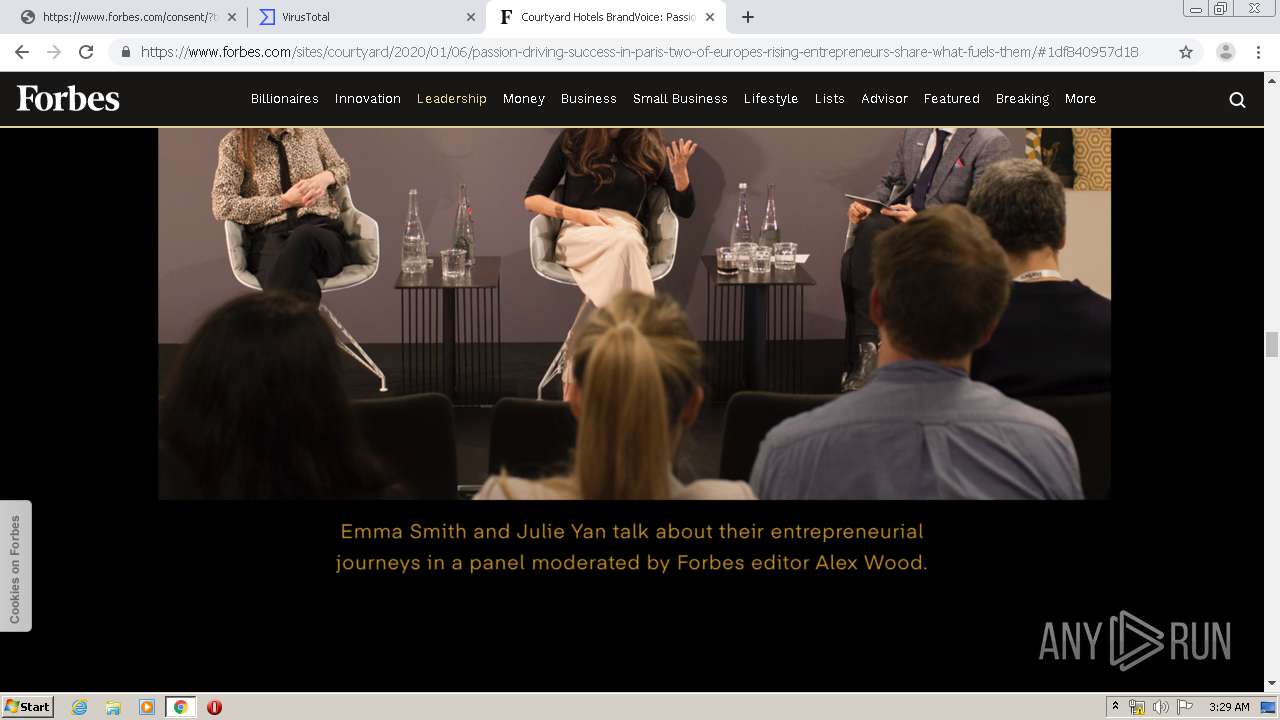Expand the More menu

[x=1081, y=99]
